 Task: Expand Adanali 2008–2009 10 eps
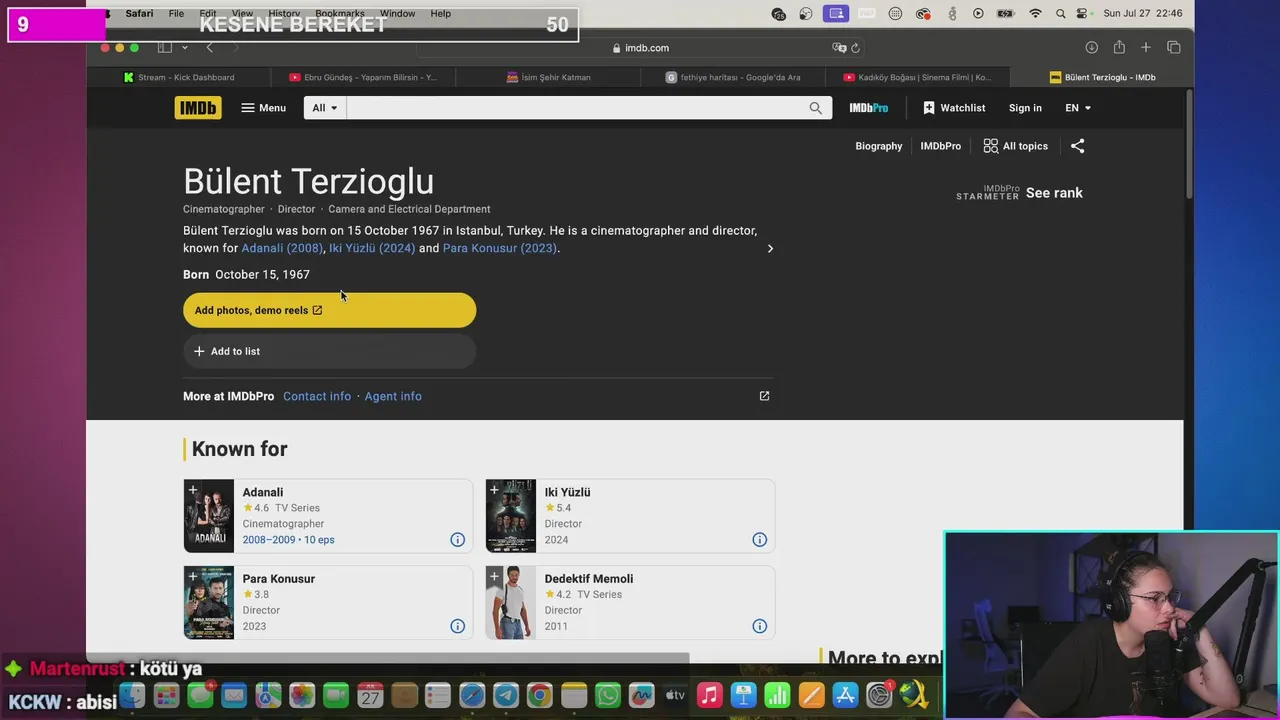[288, 540]
